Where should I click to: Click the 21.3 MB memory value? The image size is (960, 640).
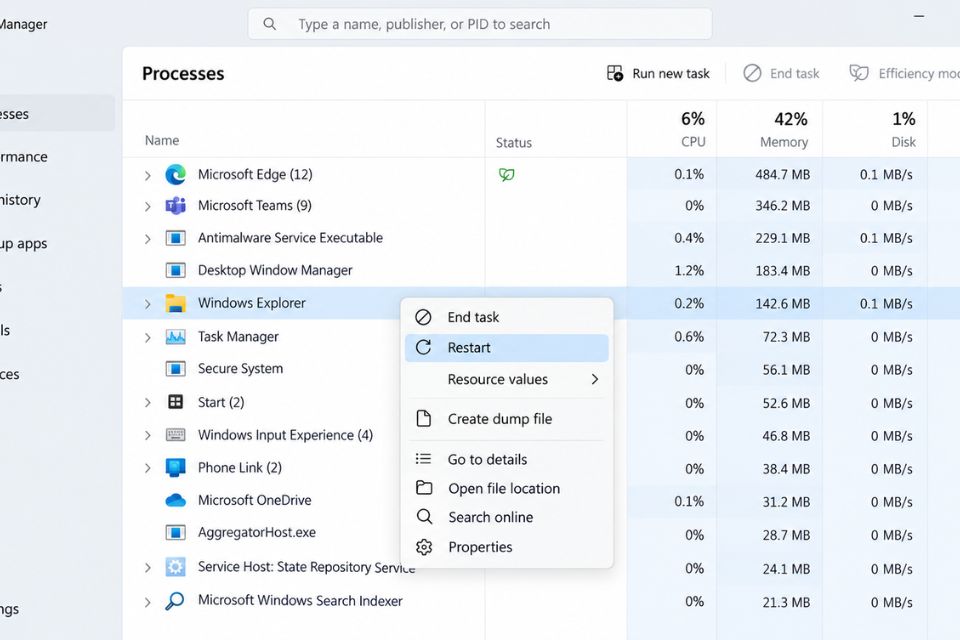coord(786,603)
